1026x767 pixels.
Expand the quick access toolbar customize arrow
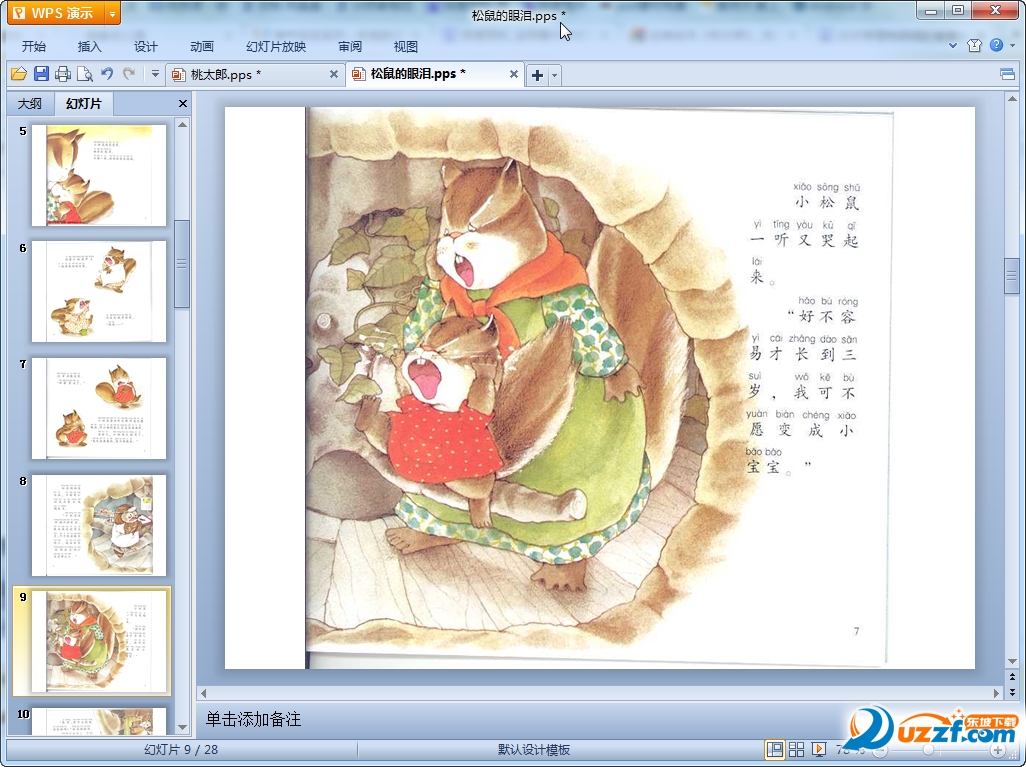coord(155,74)
